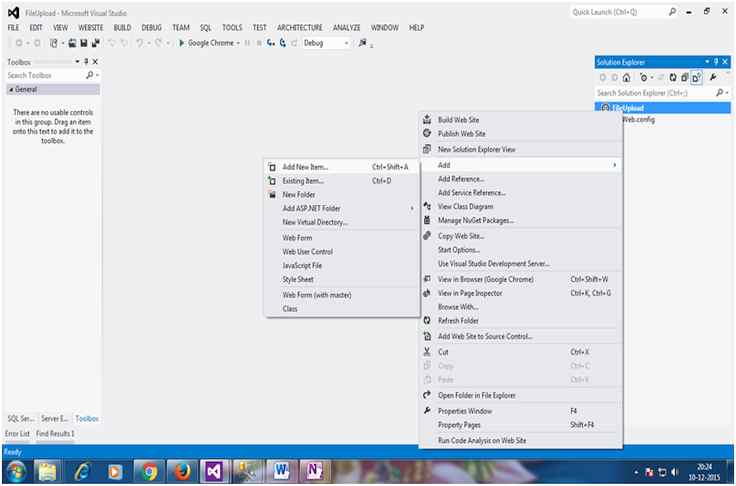The image size is (736, 486).
Task: Click Open Folder in File Explorer
Action: (521, 395)
